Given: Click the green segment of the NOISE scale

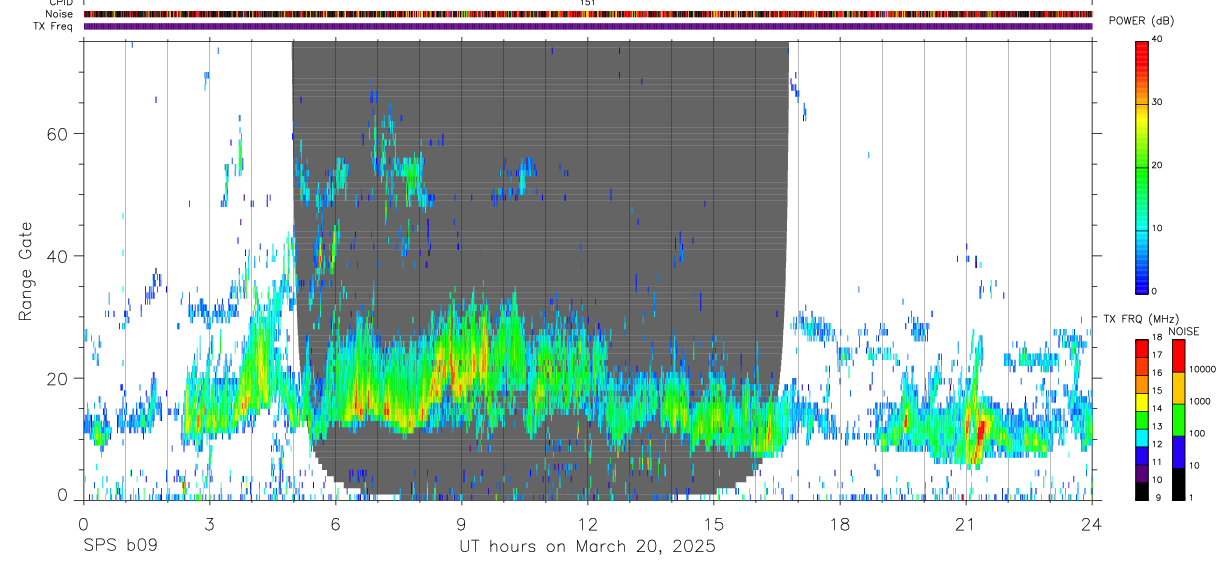Looking at the screenshot, I should 1178,420.
